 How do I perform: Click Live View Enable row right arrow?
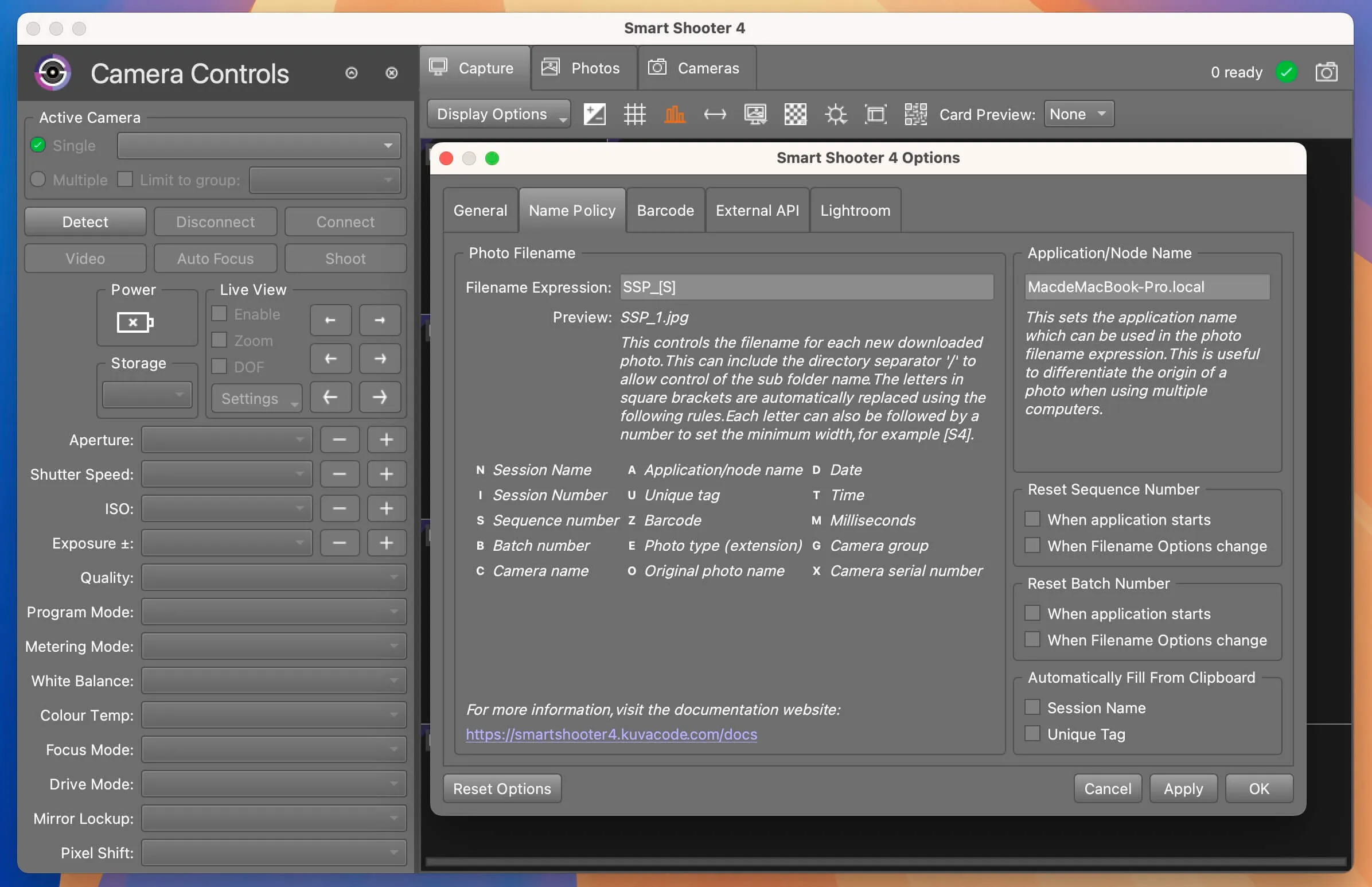point(380,320)
